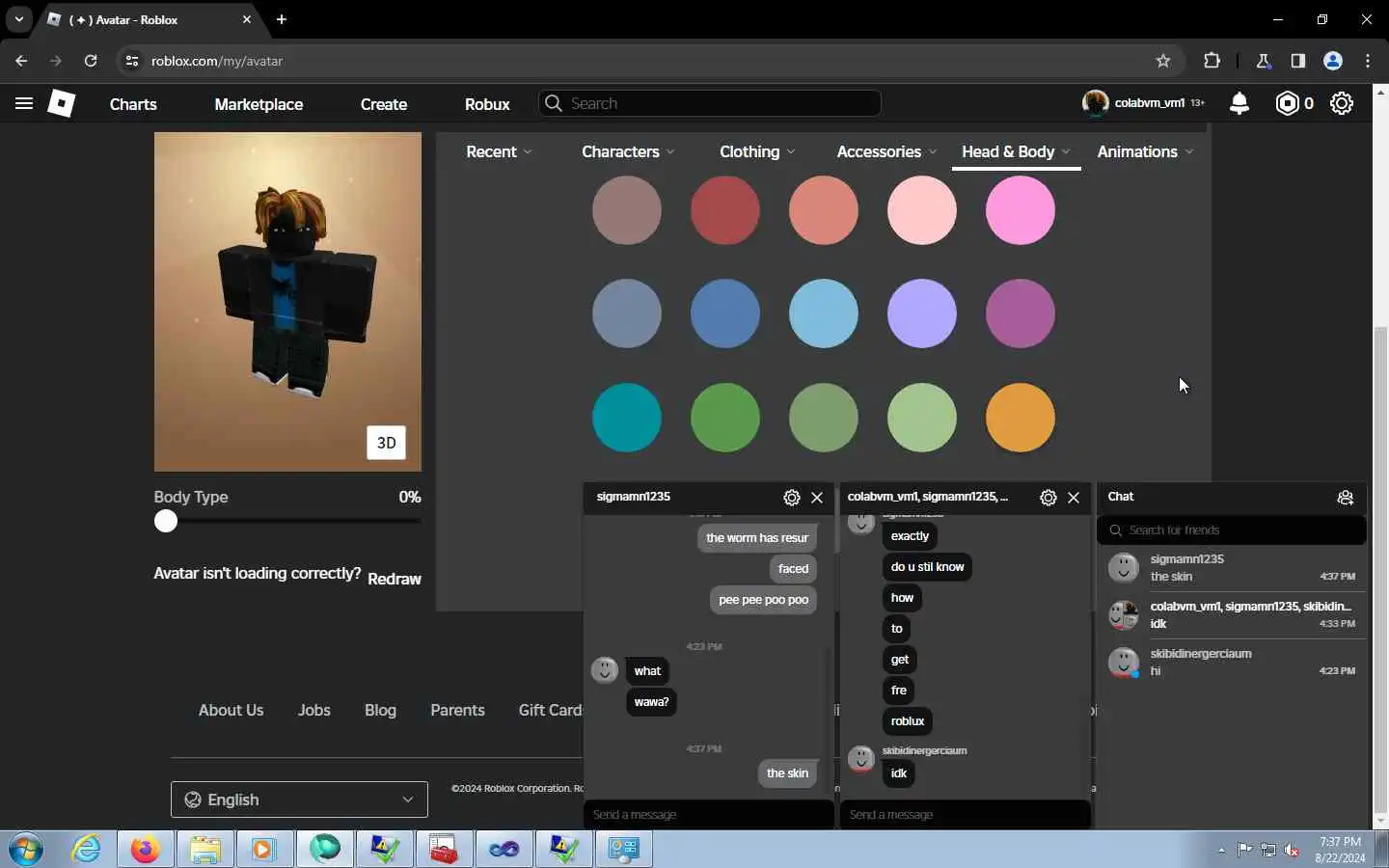Open Blog footer link
1389x868 pixels.
380,710
